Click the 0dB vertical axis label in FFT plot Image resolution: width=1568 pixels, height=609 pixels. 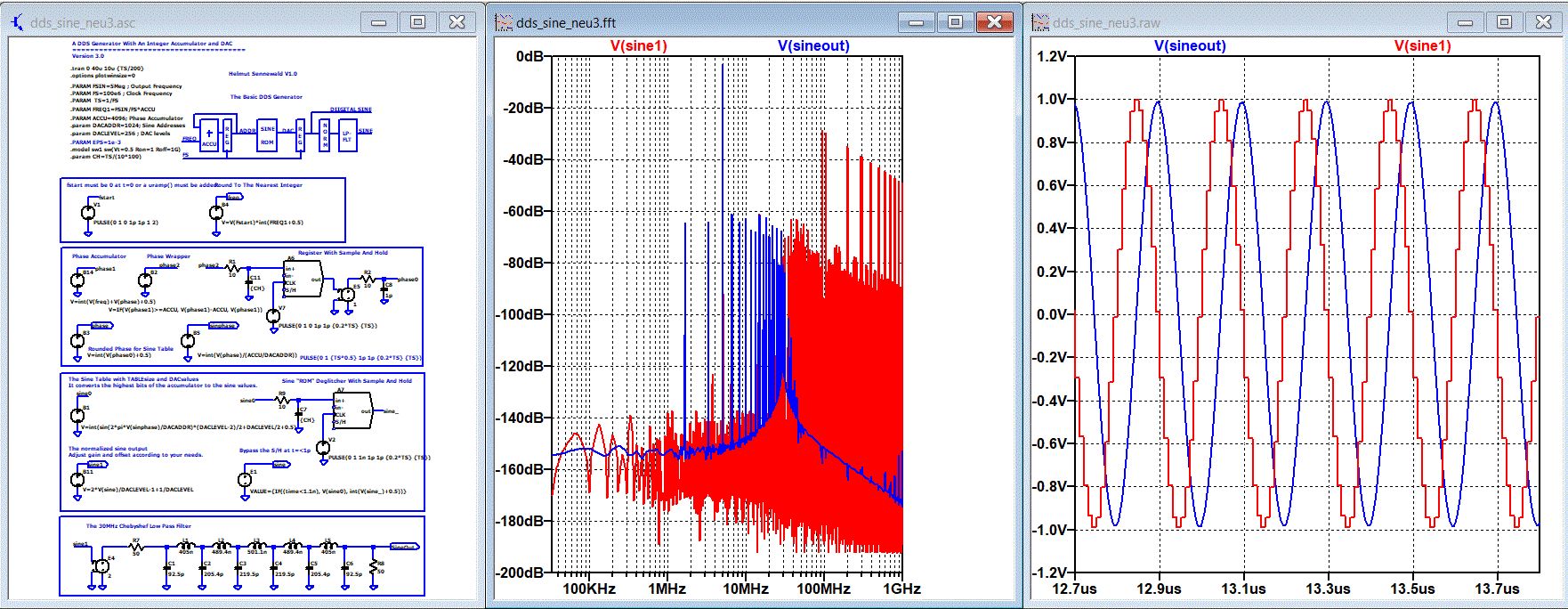point(529,56)
